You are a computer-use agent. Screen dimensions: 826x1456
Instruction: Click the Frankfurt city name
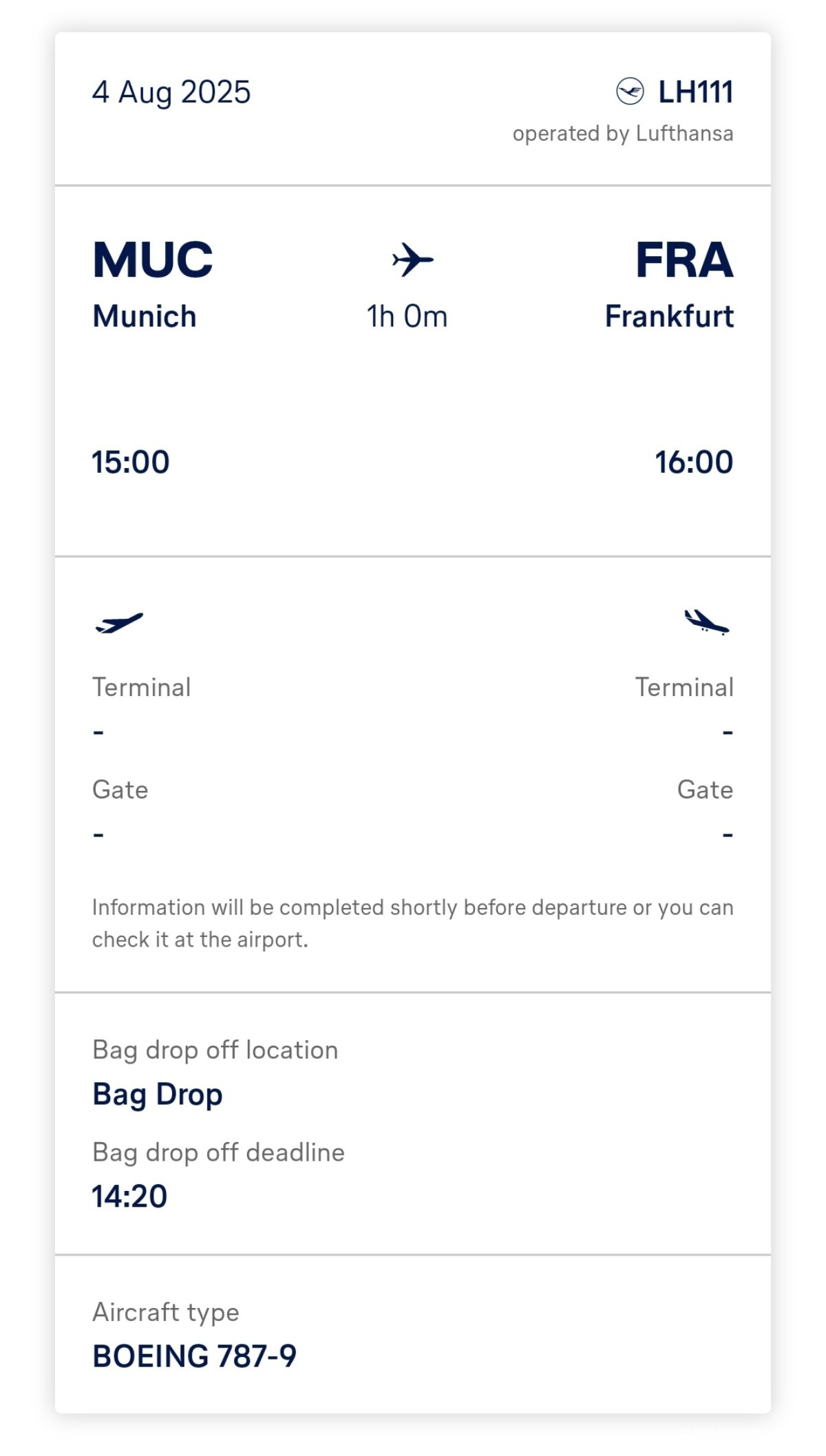tap(669, 317)
